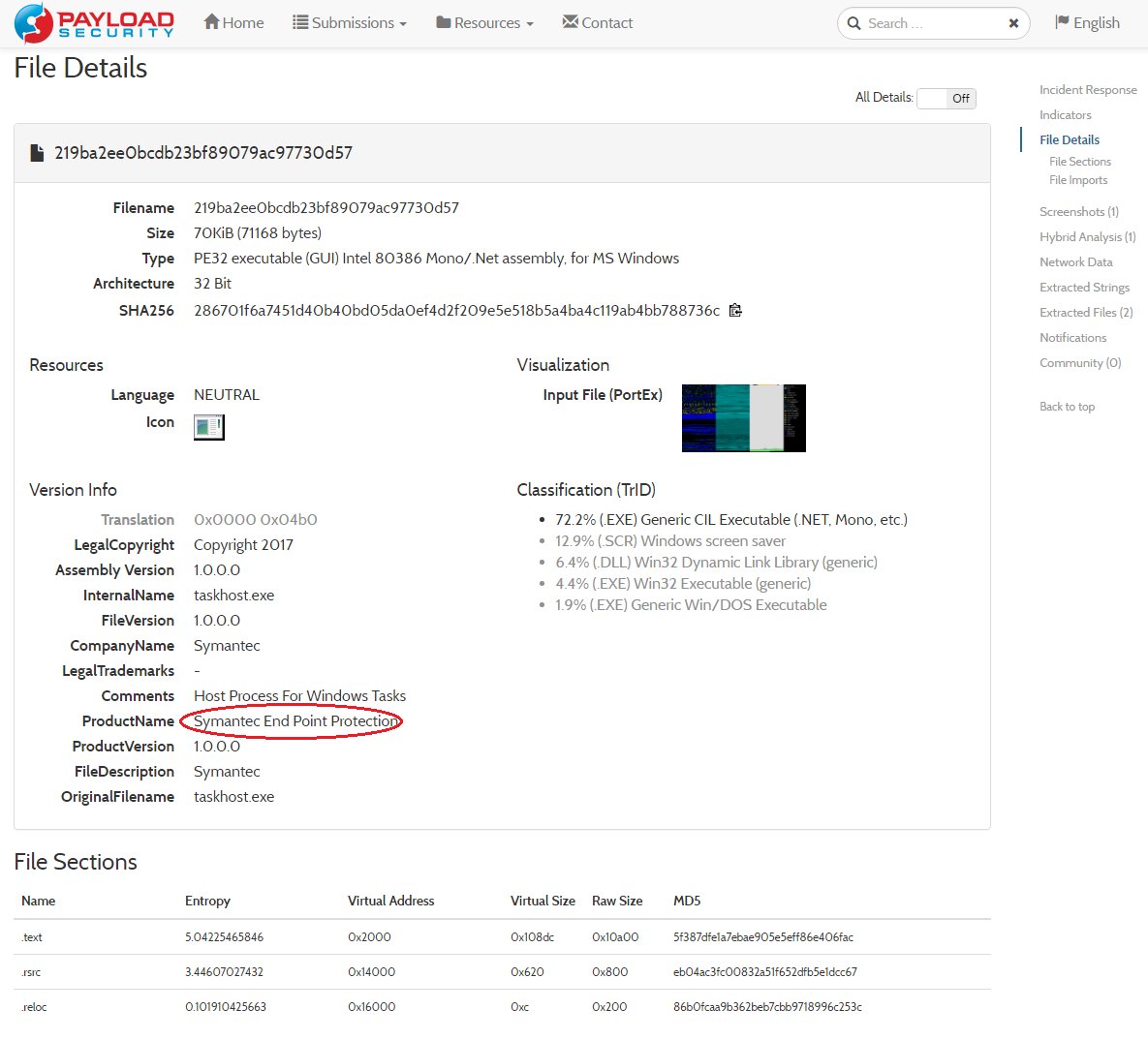This screenshot has width=1148, height=1040.
Task: Click the .text section row name
Action: click(x=31, y=936)
